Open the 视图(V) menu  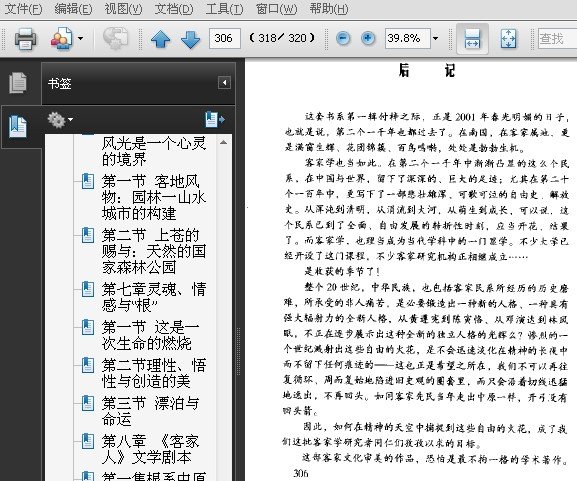123,8
